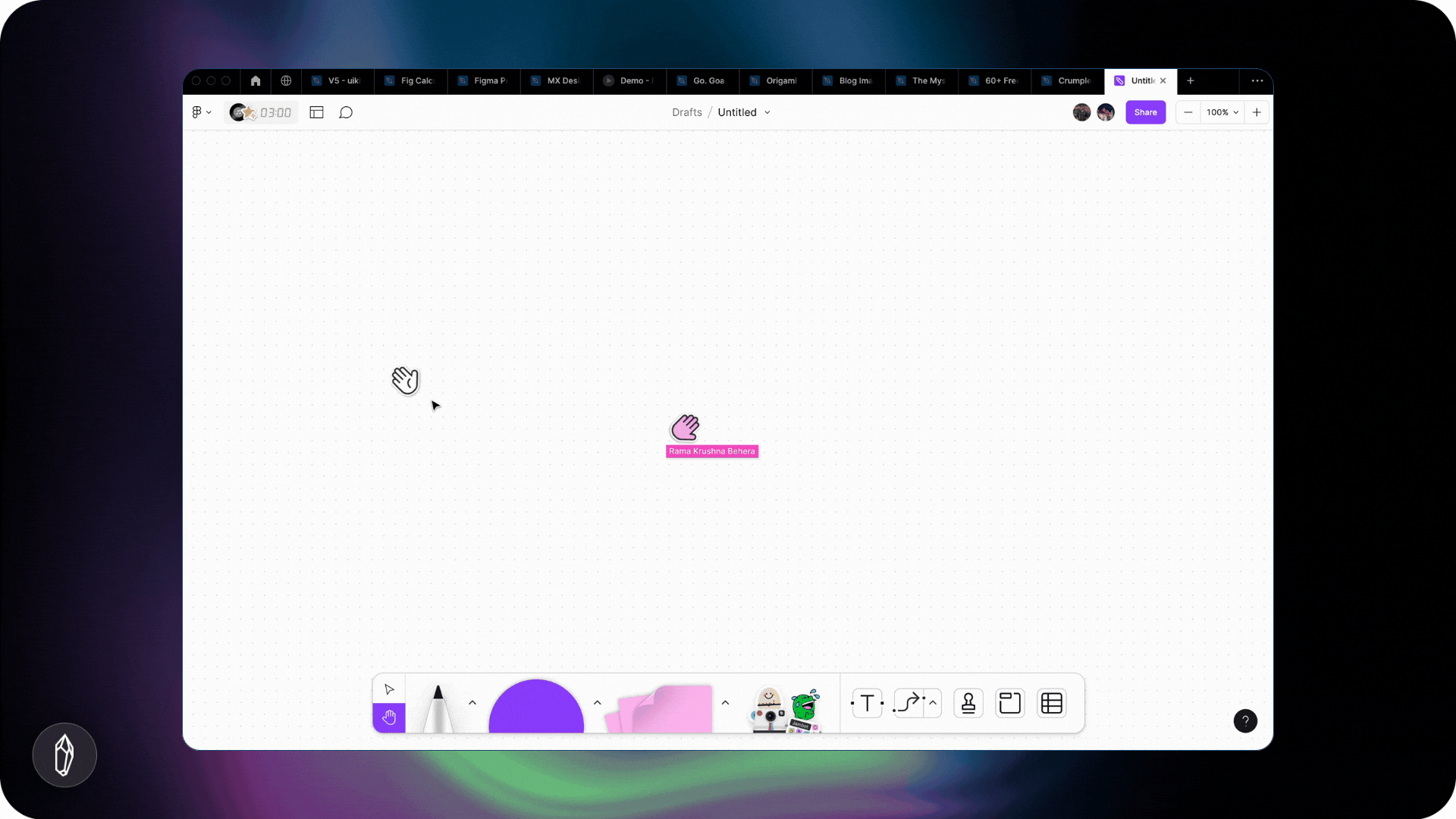Viewport: 1456px width, 819px height.
Task: Expand marker options chevron
Action: point(472,703)
